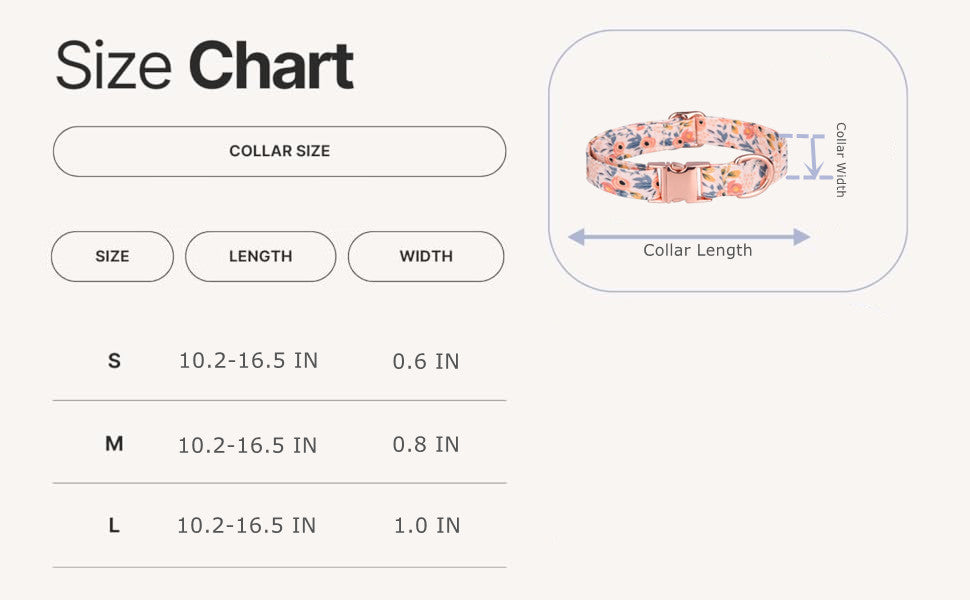Click the Collar Length horizontal arrow
This screenshot has width=970, height=600.
[689, 236]
